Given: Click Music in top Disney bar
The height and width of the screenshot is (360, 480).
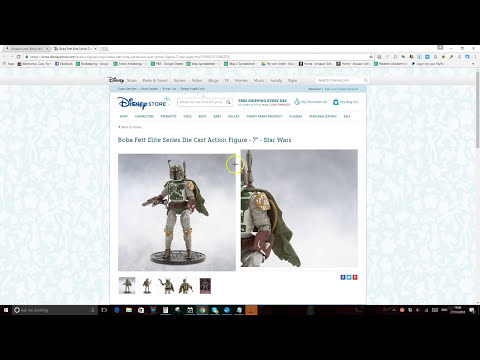Looking at the screenshot, I should click(259, 80).
